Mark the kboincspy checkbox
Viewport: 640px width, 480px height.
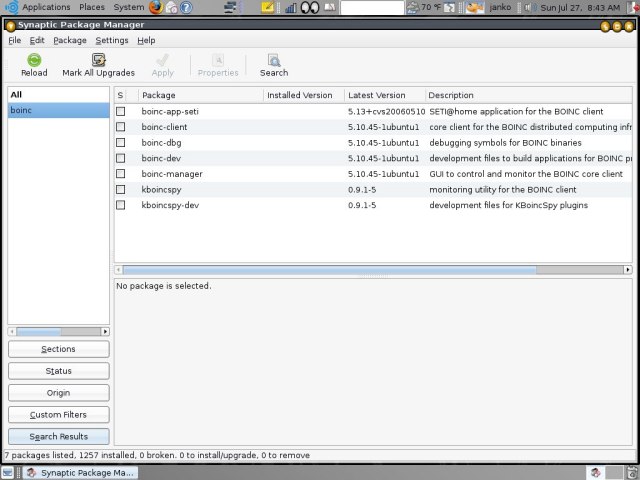tap(120, 189)
